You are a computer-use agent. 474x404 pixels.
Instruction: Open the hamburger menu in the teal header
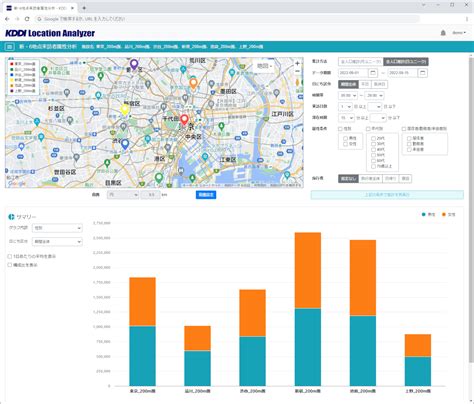pos(9,47)
